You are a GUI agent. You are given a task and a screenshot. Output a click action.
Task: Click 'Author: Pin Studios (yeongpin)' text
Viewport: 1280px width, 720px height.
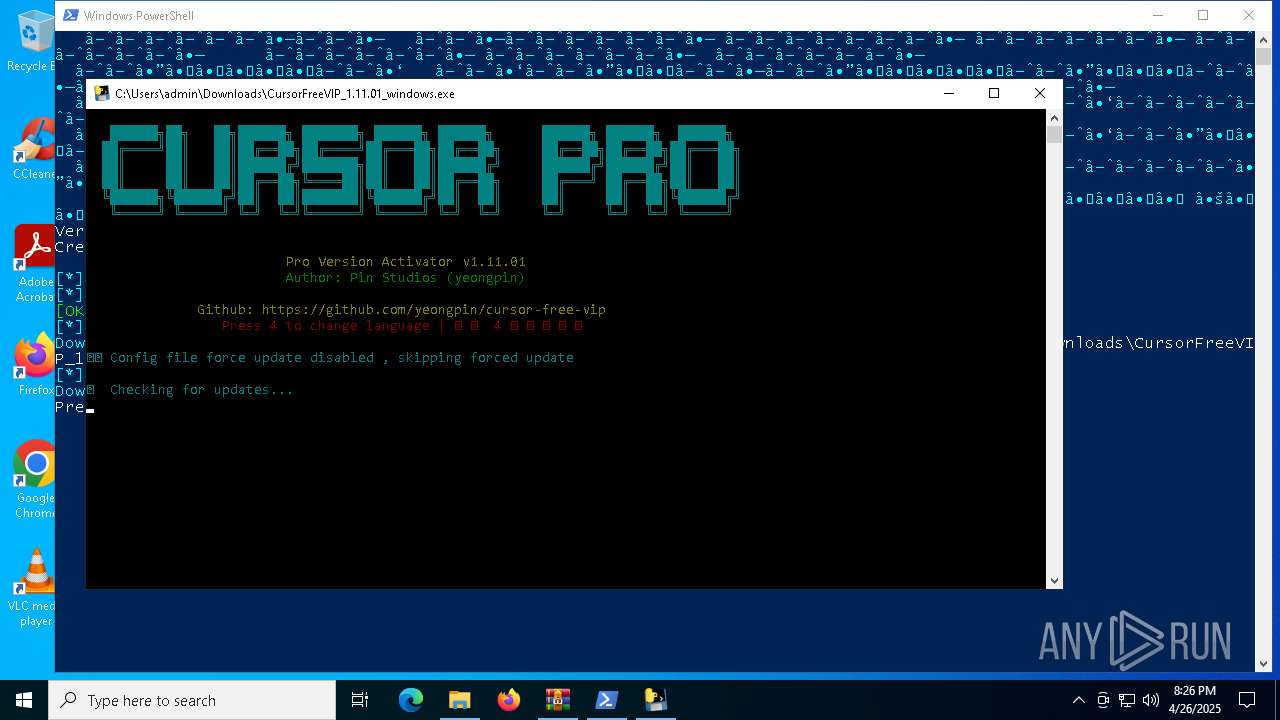tap(405, 277)
